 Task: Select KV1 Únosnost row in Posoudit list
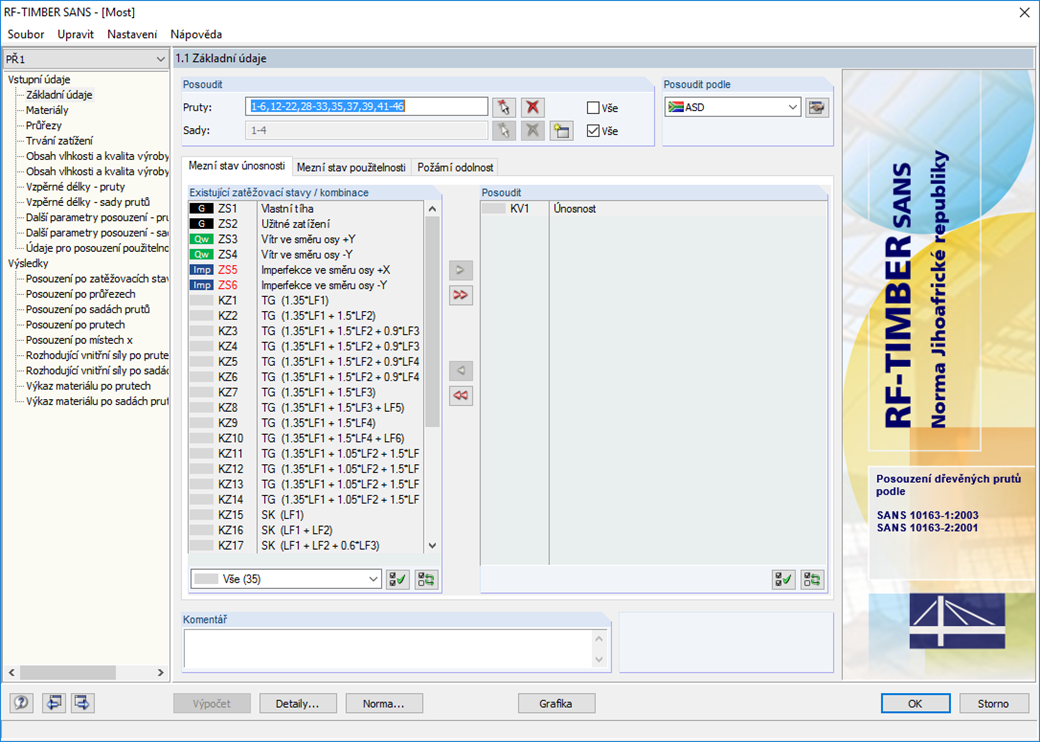[654, 209]
